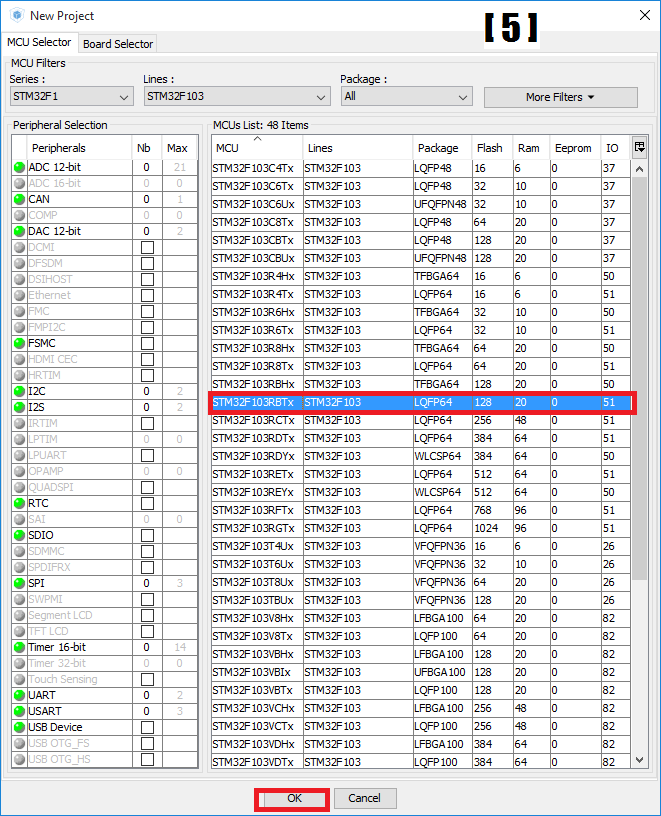
Task: Click the green CAN peripheral indicator icon
Action: click(x=19, y=200)
